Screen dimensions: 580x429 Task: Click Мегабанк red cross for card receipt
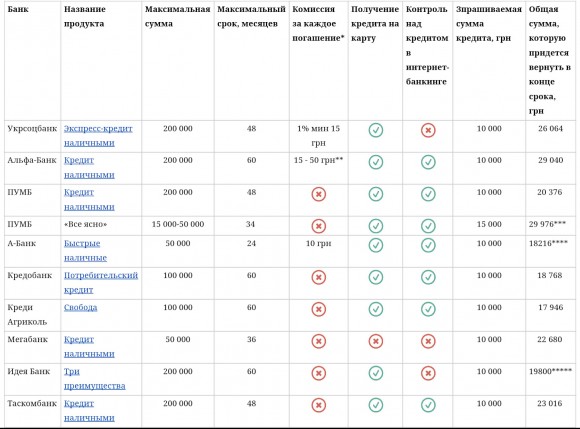[375, 341]
